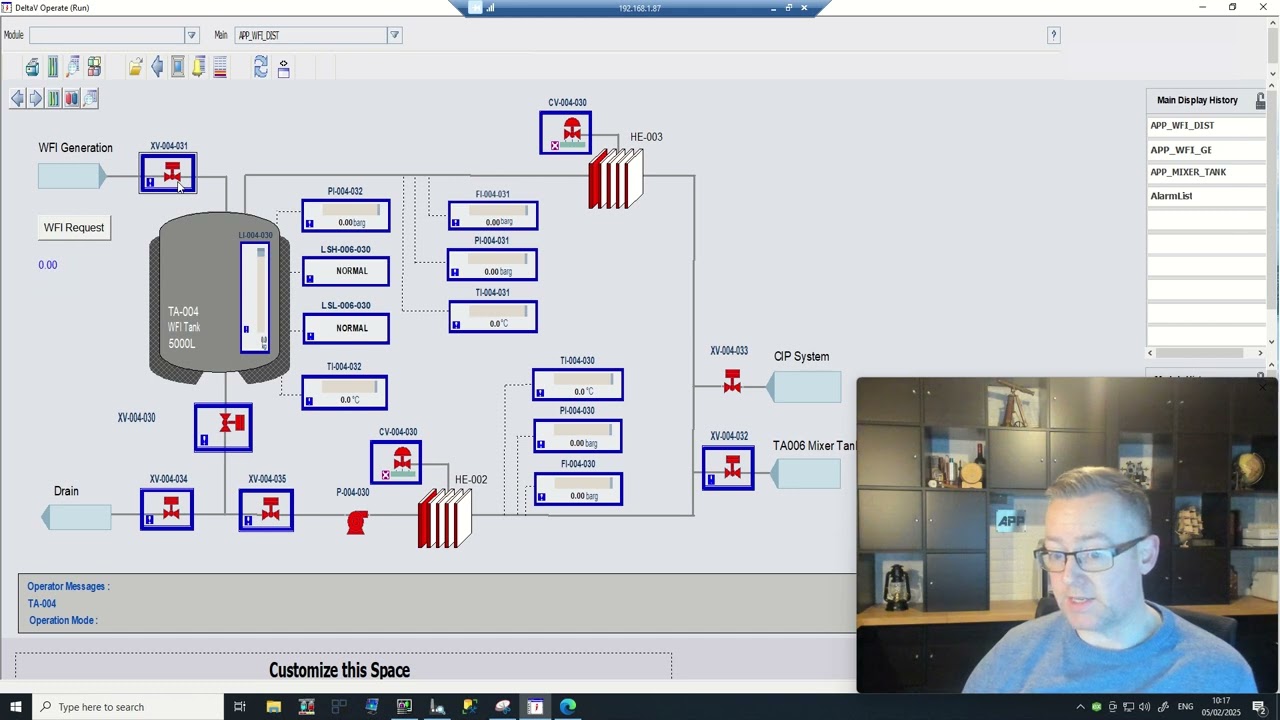This screenshot has width=1280, height=720.
Task: Click the magnifier icon in lower toolbar
Action: 90,98
